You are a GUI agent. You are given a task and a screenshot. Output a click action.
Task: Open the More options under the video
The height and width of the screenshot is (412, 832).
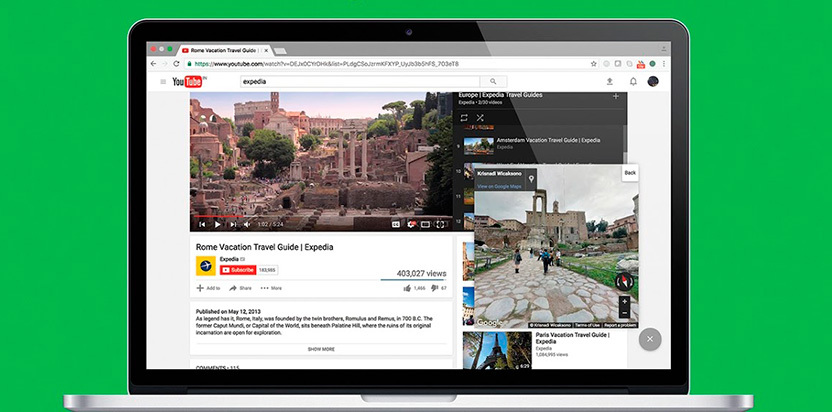(x=271, y=288)
